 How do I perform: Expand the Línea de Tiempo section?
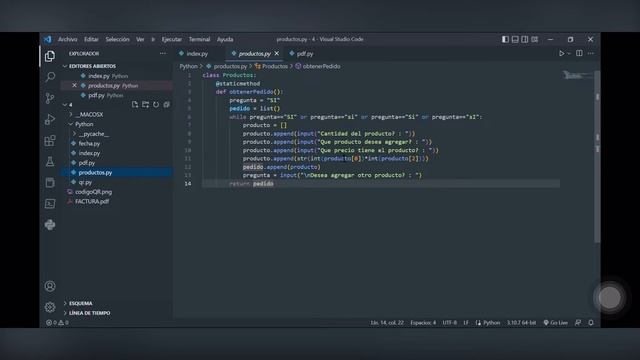pyautogui.click(x=89, y=313)
